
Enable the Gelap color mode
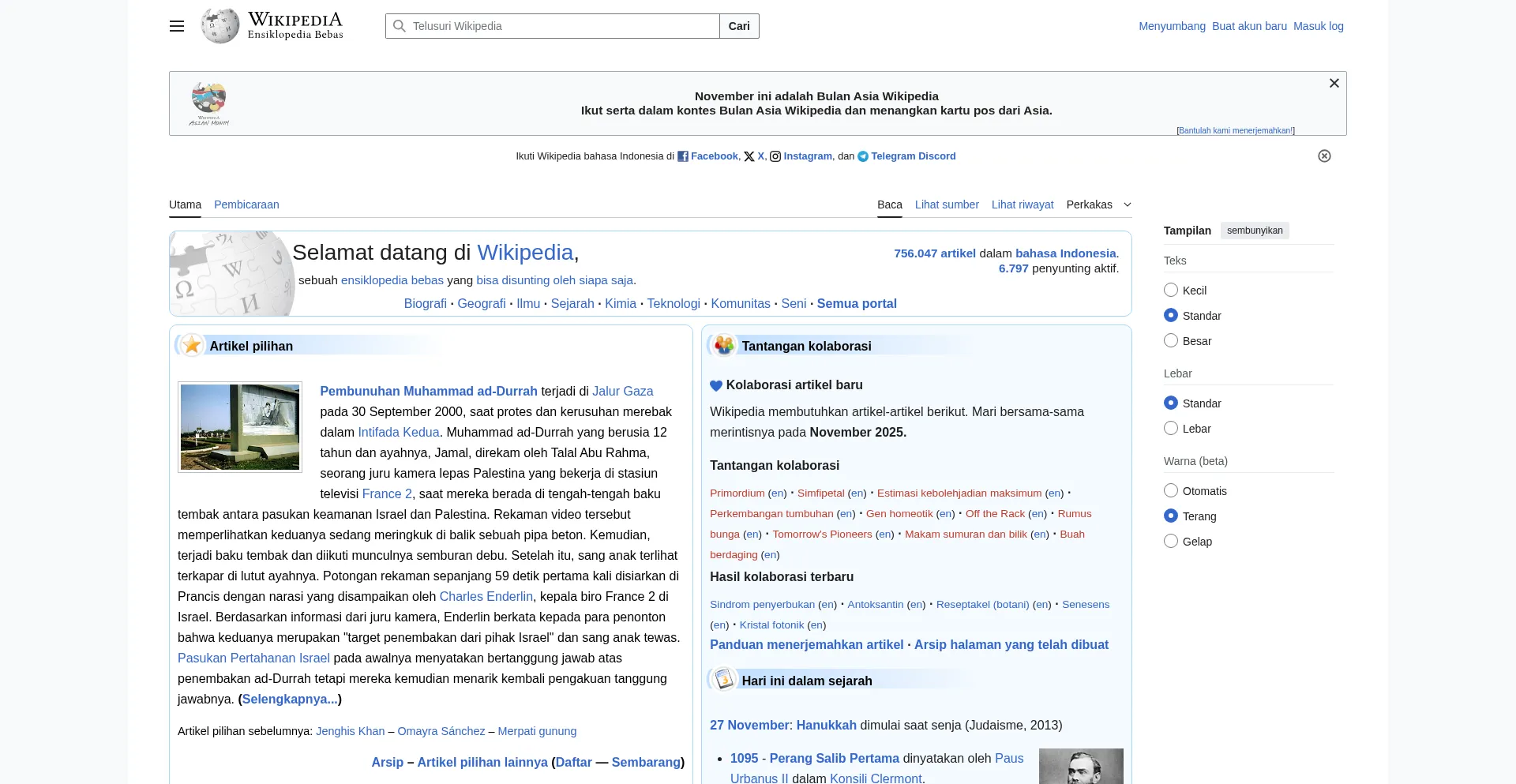coord(1171,542)
